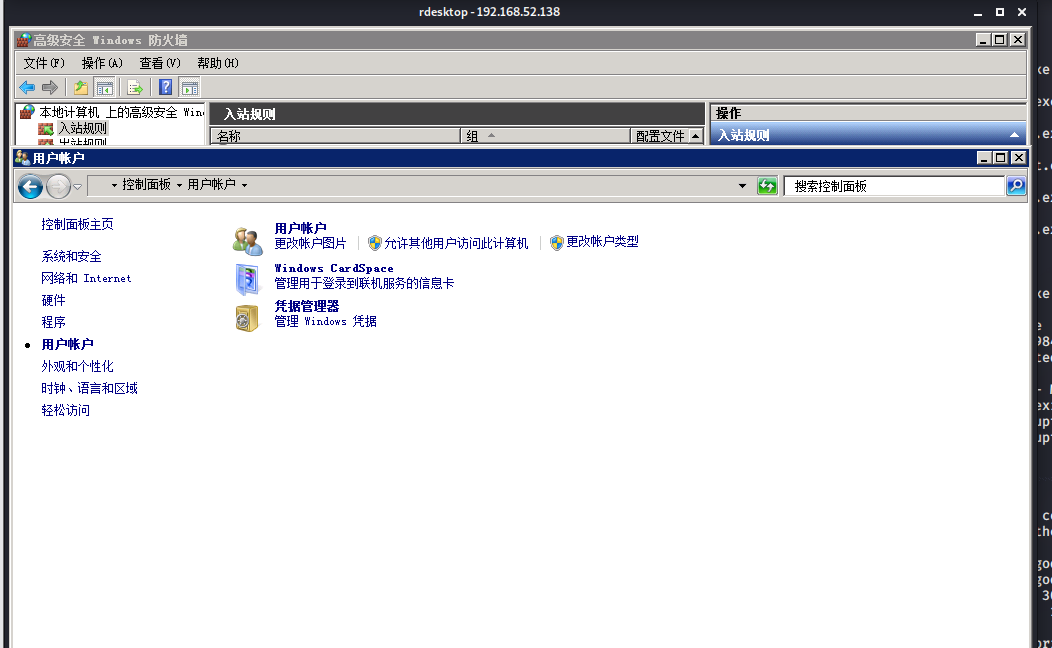Sort rules by 配置文件 column header
1052x648 pixels.
pos(660,136)
